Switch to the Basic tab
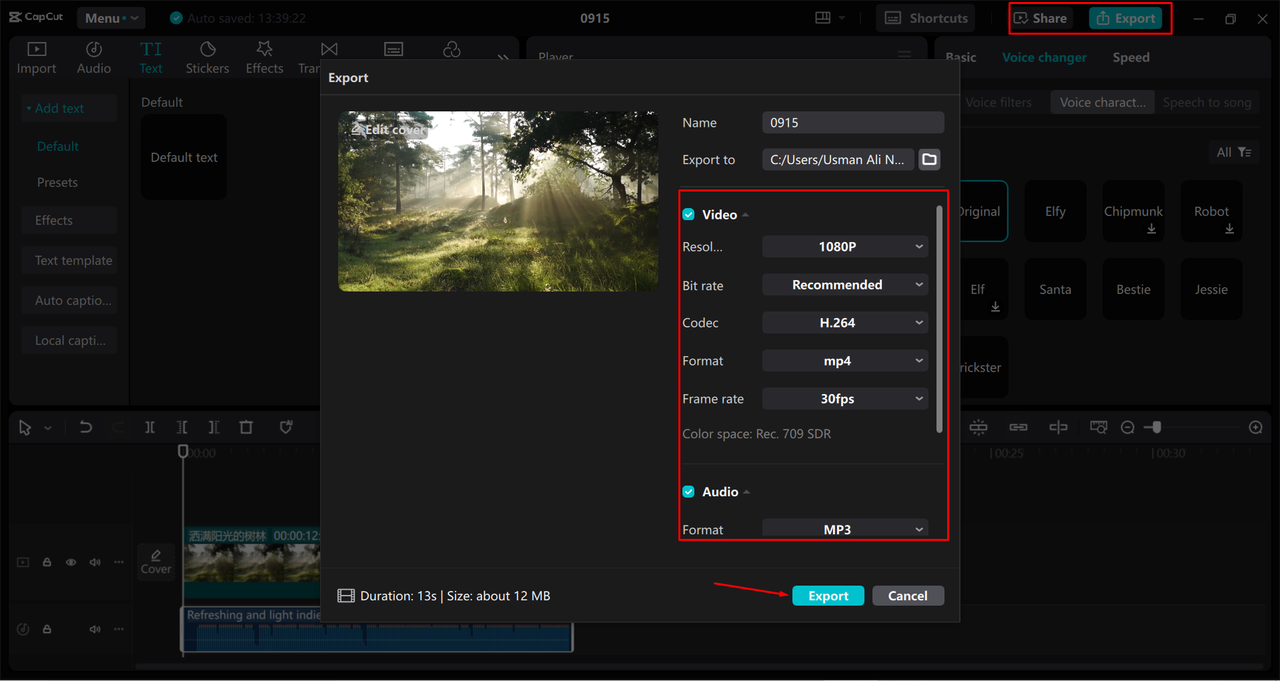This screenshot has width=1280, height=681. pos(961,57)
